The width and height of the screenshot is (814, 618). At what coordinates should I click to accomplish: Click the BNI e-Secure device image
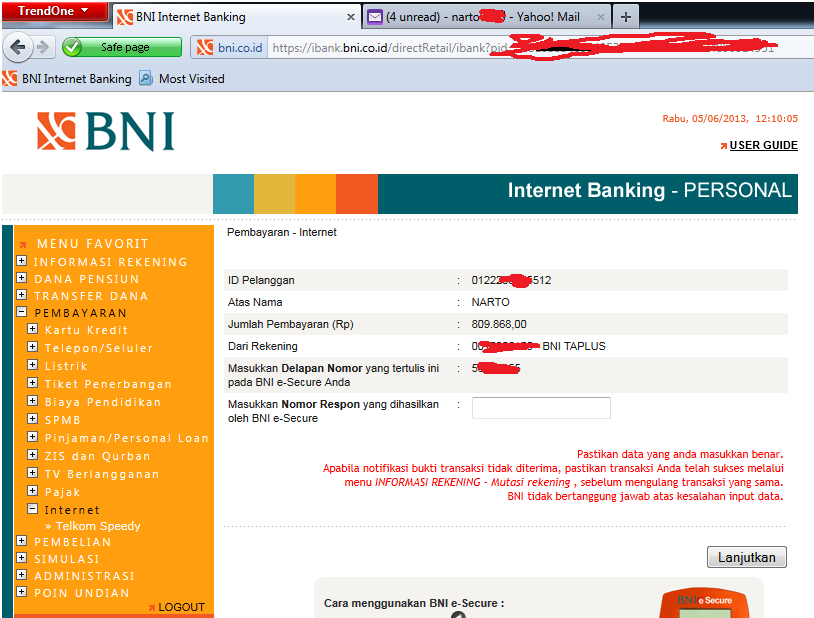(704, 603)
